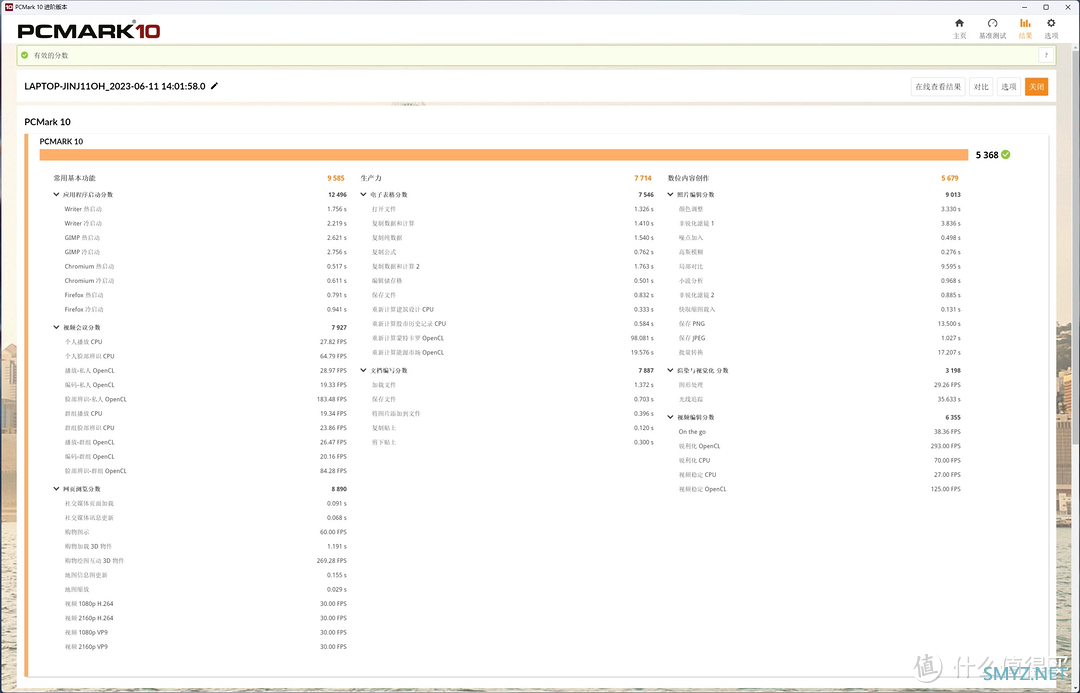Click the value 84.28 FPS
The width and height of the screenshot is (1080, 693).
(x=333, y=471)
